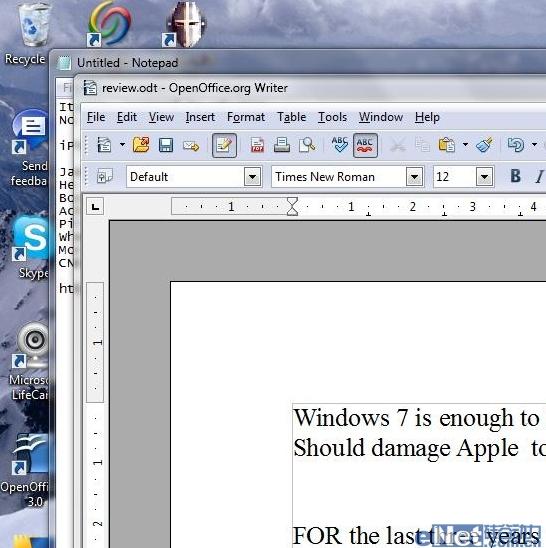The image size is (546, 548).
Task: Open the Format menu in Writer
Action: [x=246, y=117]
